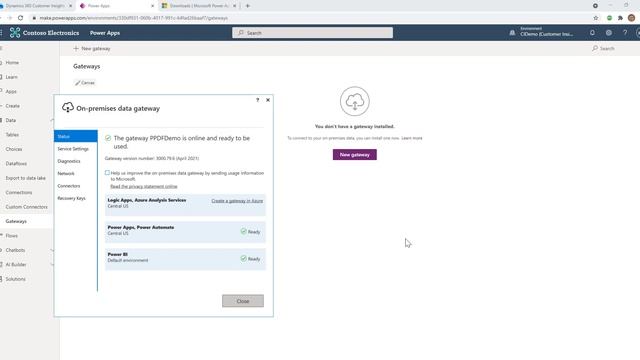Click the Learn more link

[412, 138]
